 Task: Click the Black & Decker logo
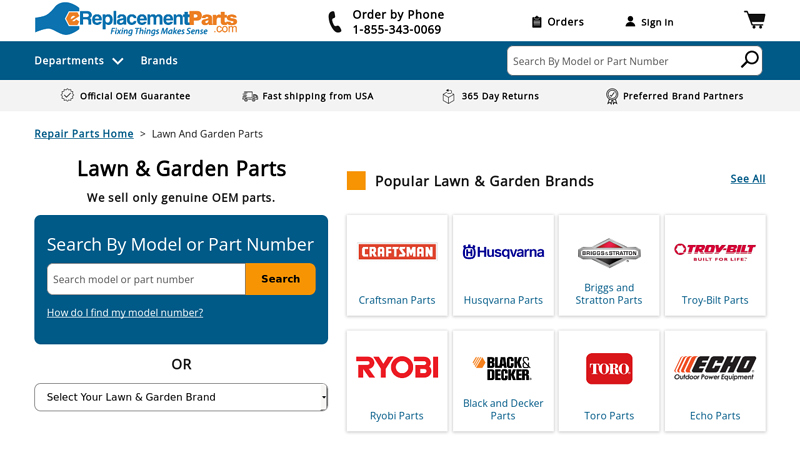tap(503, 368)
